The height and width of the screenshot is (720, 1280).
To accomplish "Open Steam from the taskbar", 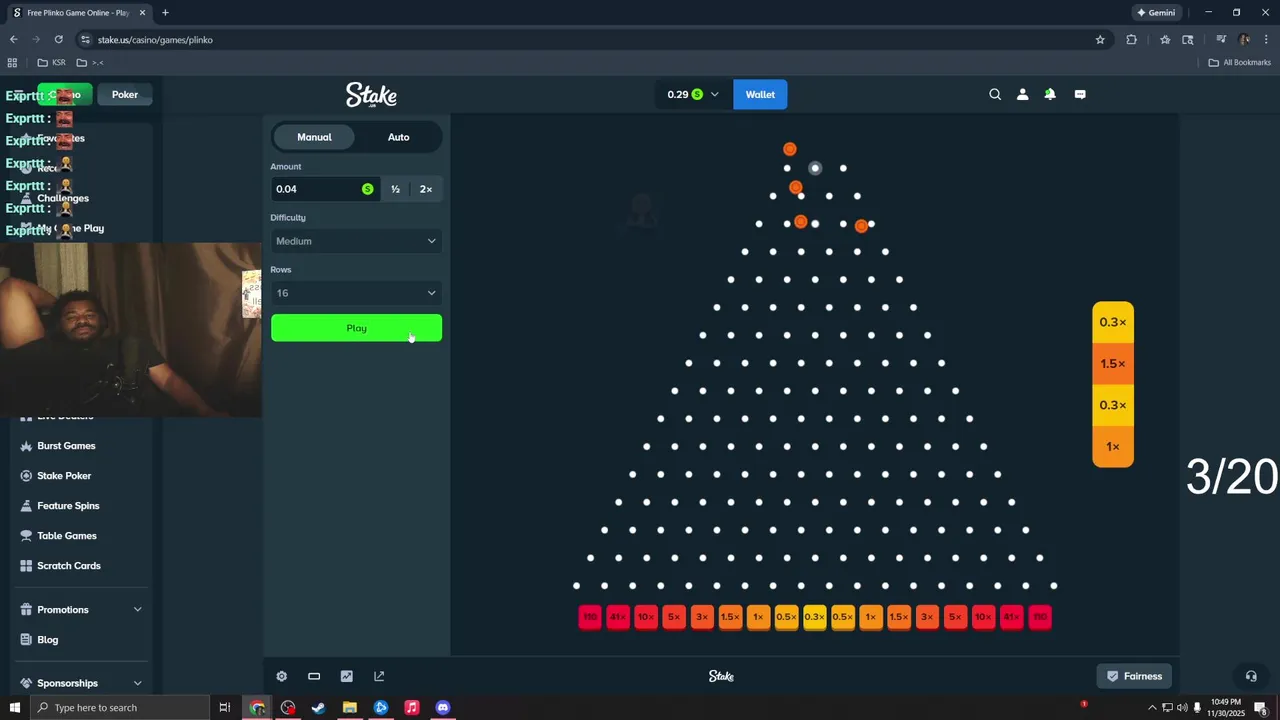I will [x=319, y=707].
